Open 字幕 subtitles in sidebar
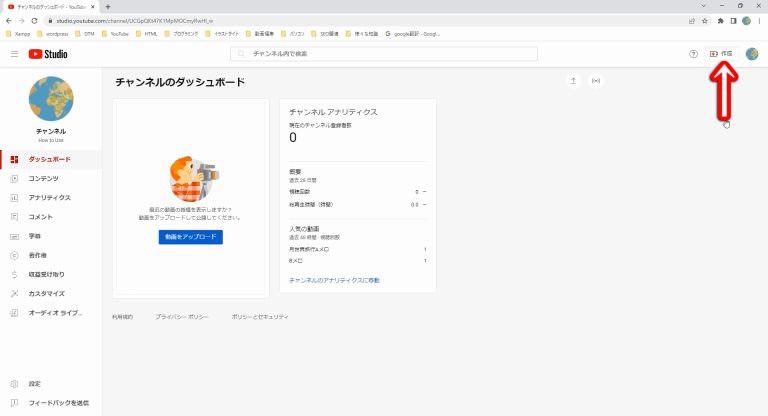 [x=34, y=236]
